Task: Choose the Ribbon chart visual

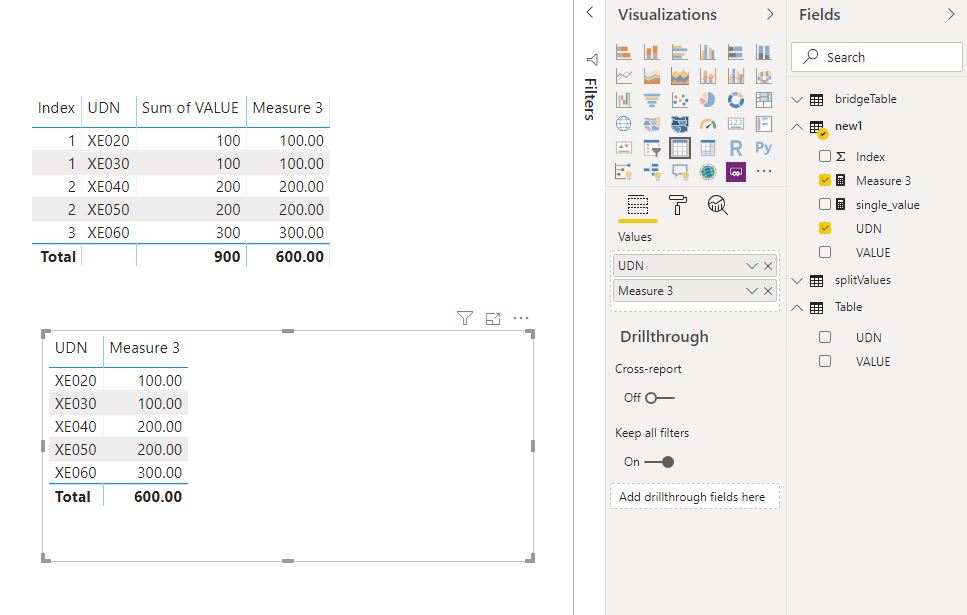Action: tap(763, 76)
